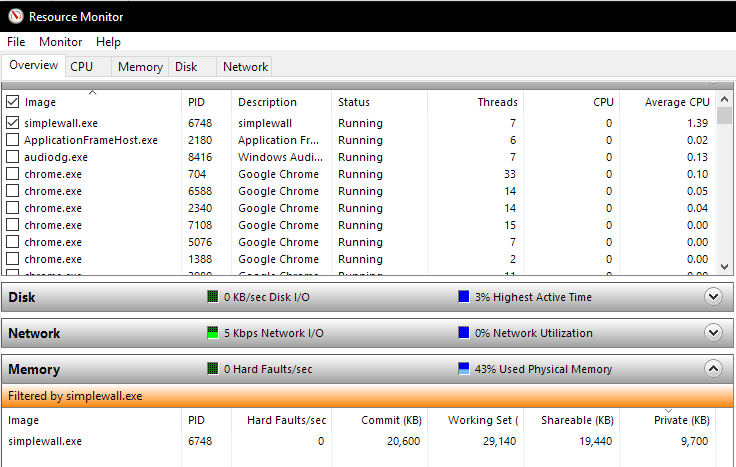This screenshot has height=467, width=736.
Task: Sort memory list by Private (KB) header
Action: point(682,420)
